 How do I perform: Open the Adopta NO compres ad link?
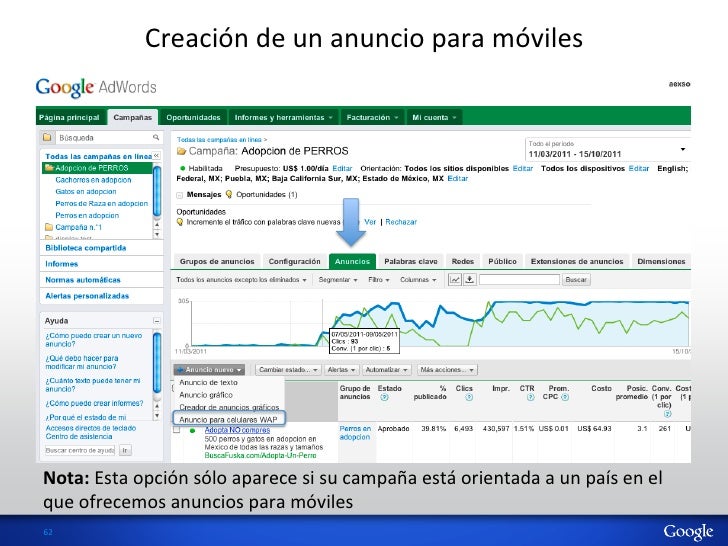pyautogui.click(x=237, y=430)
